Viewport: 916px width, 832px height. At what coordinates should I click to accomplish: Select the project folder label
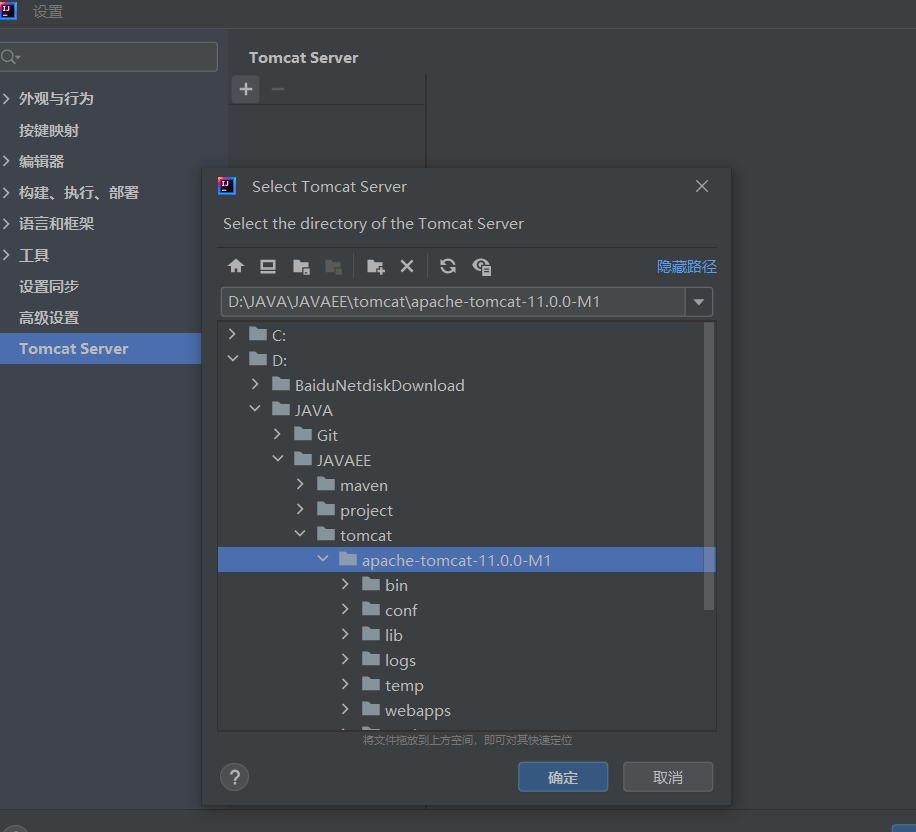366,511
